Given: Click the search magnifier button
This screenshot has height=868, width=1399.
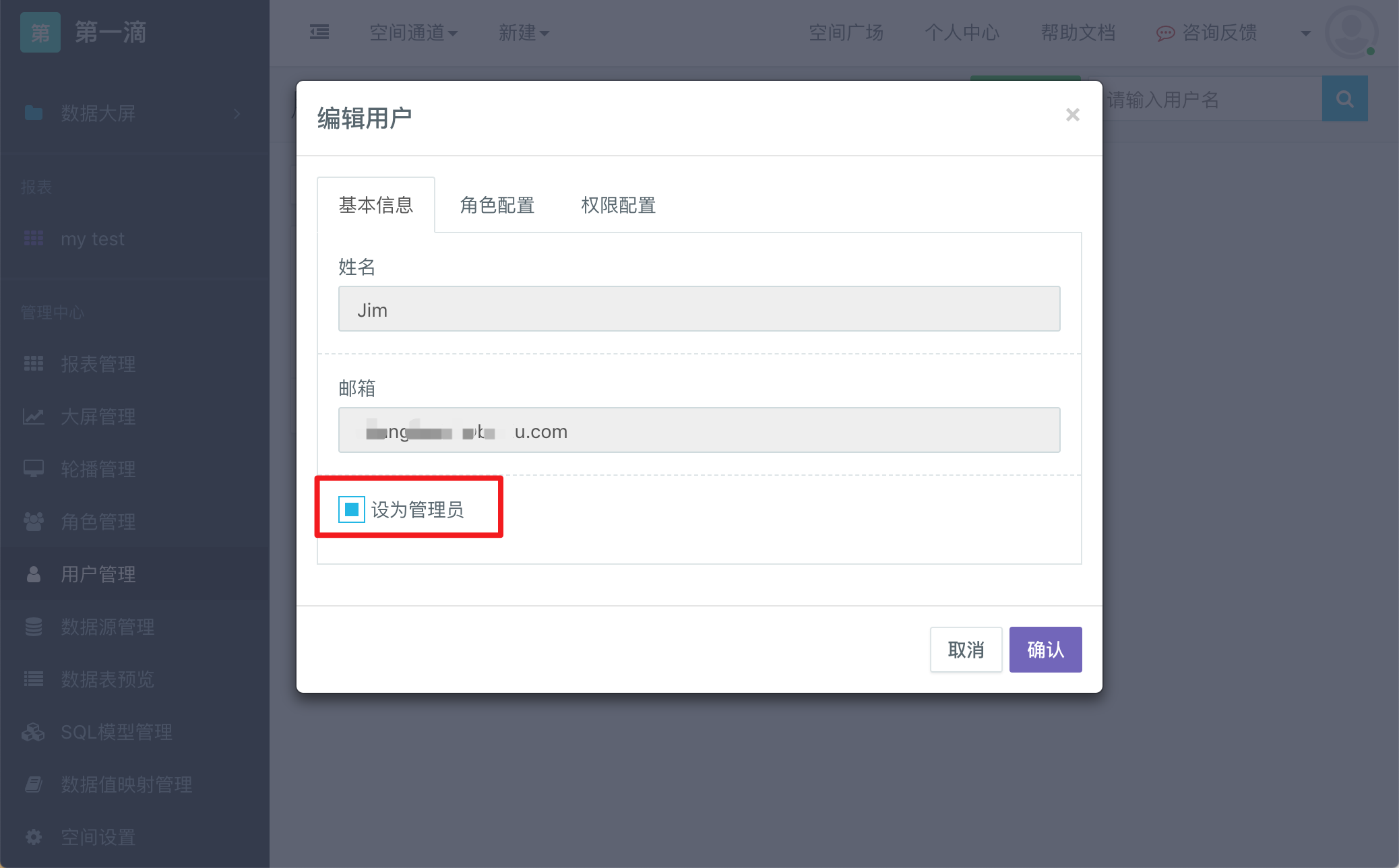Looking at the screenshot, I should click(x=1344, y=99).
